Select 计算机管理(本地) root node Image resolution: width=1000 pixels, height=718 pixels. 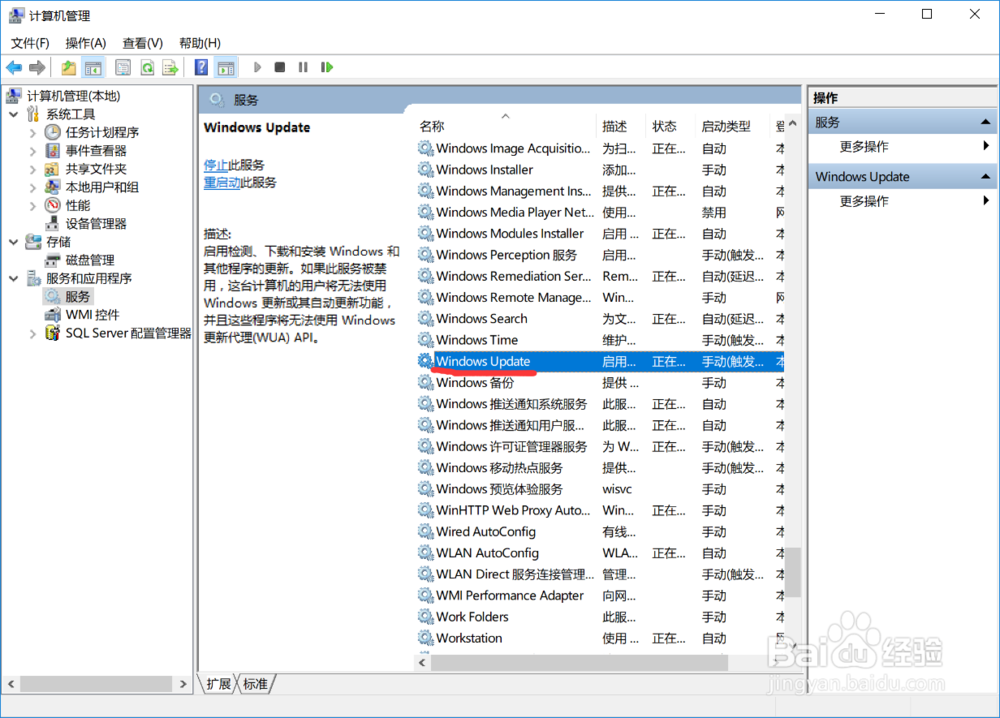tap(73, 96)
